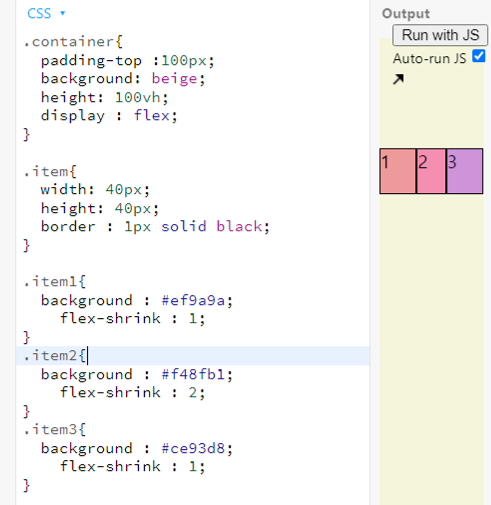This screenshot has height=505, width=491.
Task: Click the display : flex; line
Action: coord(109,116)
